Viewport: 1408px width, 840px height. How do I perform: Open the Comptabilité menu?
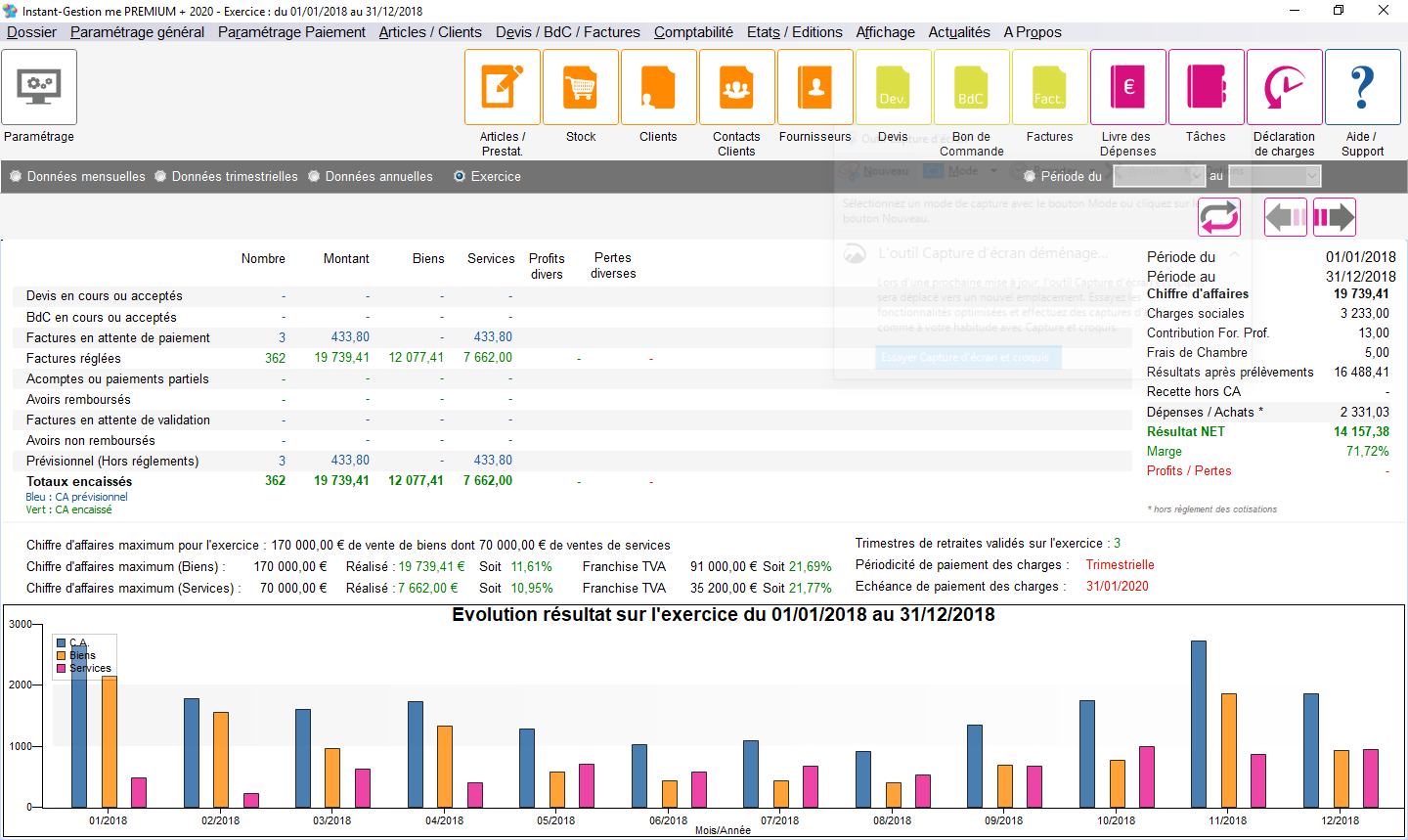click(693, 32)
